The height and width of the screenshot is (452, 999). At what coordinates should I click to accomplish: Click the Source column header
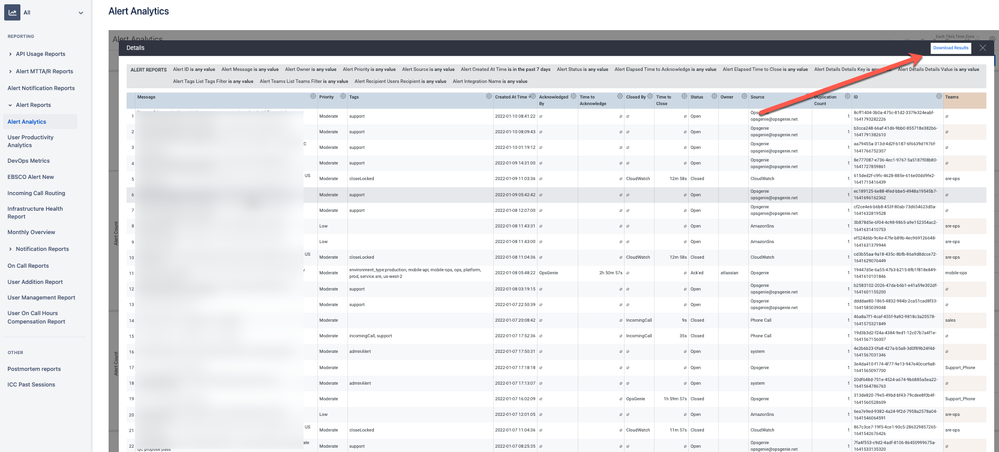[758, 97]
